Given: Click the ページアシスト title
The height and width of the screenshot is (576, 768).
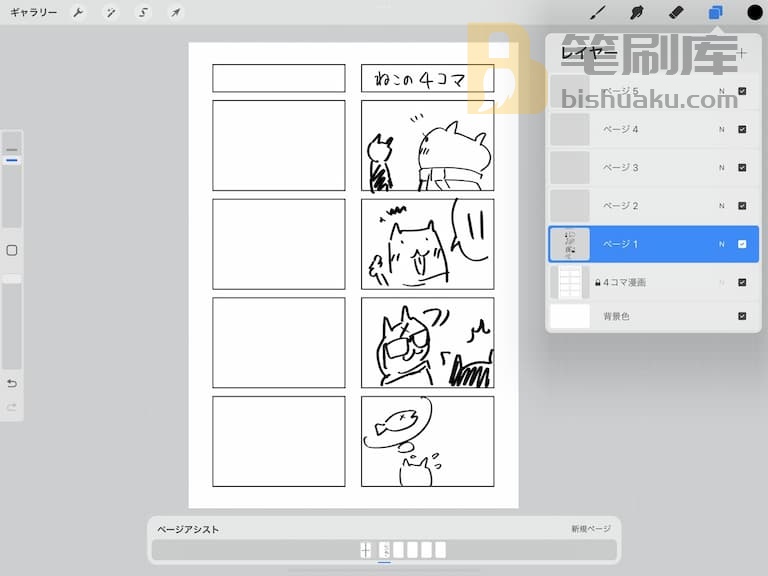Looking at the screenshot, I should [188, 529].
